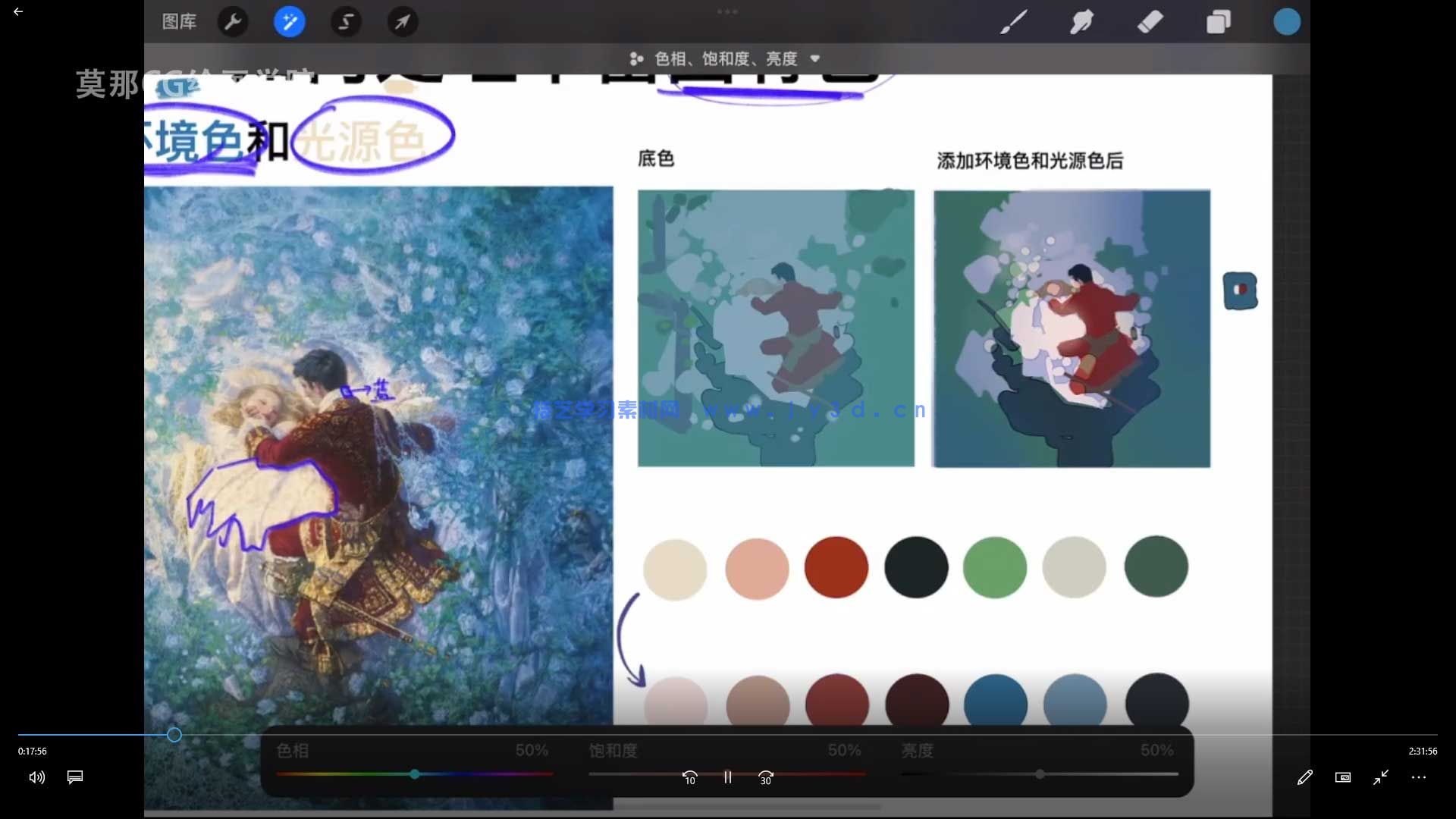Open the 色相、饱和度、亮度 dropdown arrow
Screen dimensions: 1456x819
pos(816,58)
